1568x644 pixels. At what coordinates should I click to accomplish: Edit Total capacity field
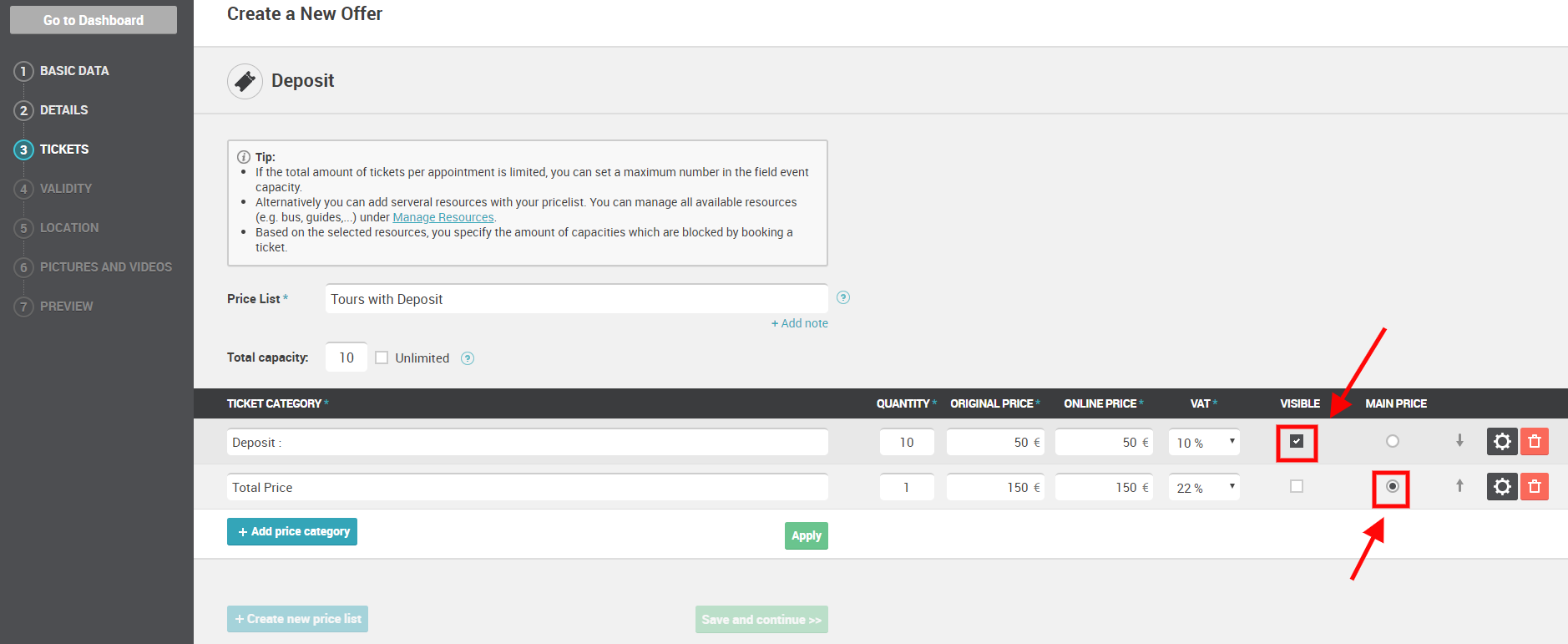(x=346, y=357)
